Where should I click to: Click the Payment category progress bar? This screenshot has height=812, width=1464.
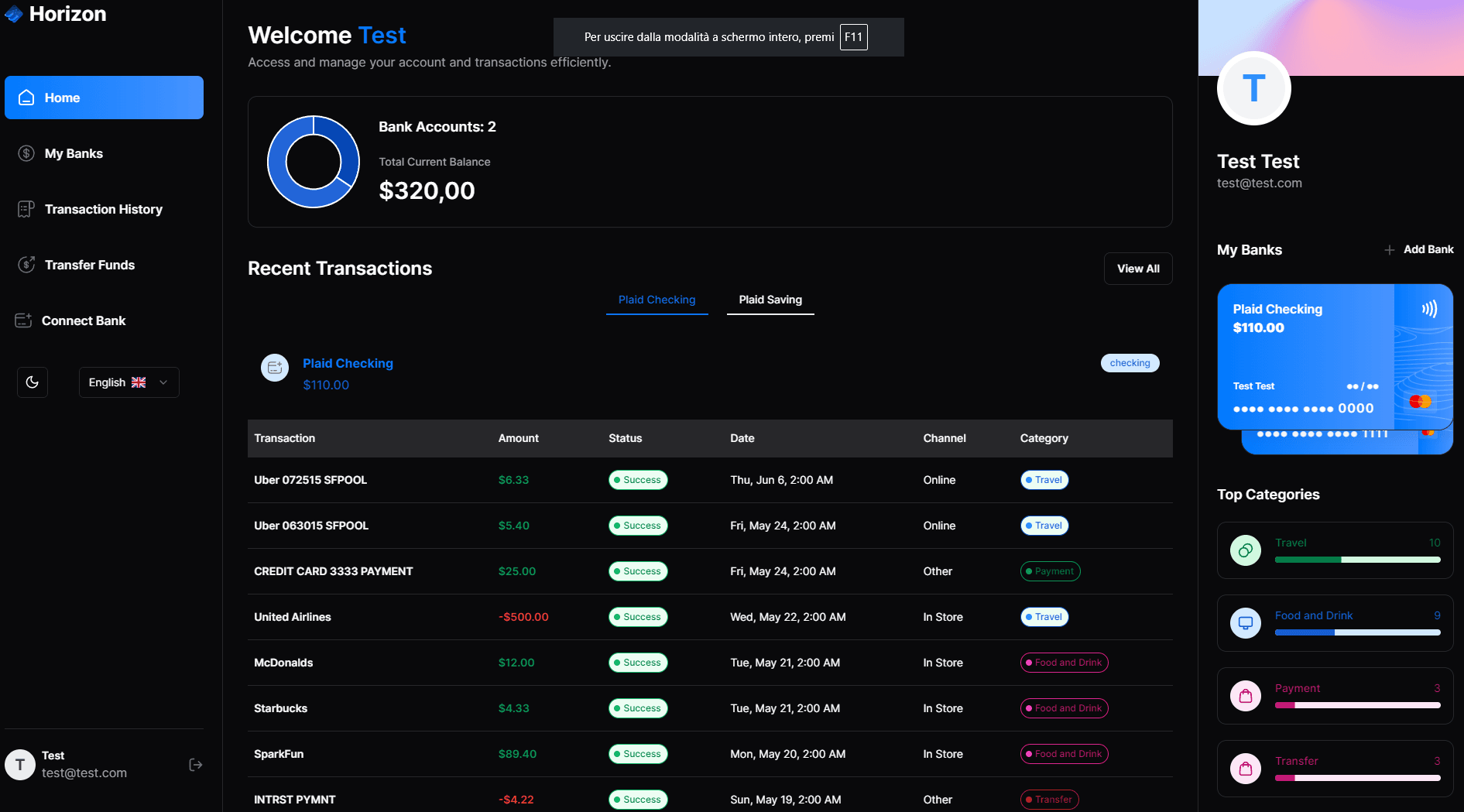click(1357, 705)
